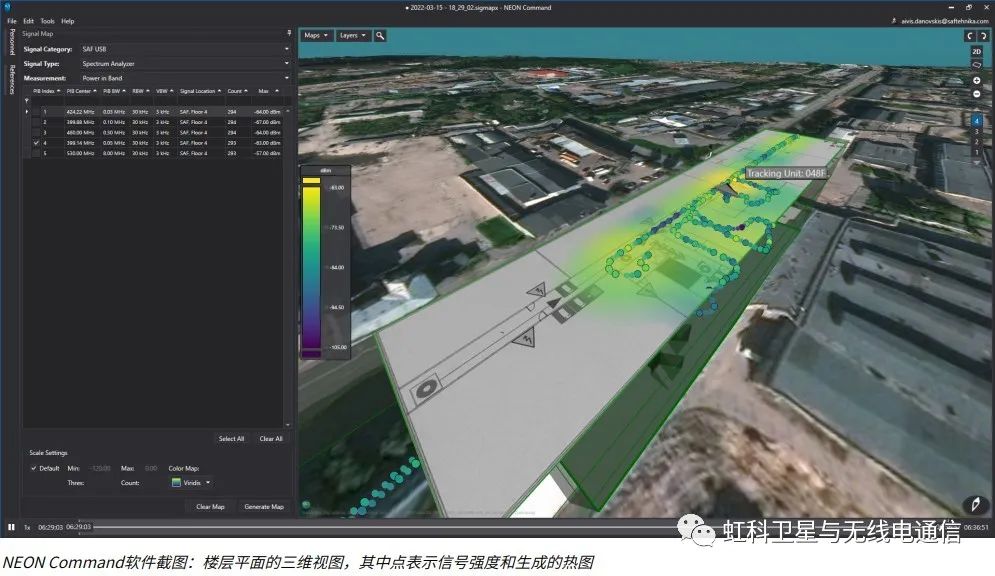Expand the row arrow for index 1
The height and width of the screenshot is (576, 995).
[27, 112]
